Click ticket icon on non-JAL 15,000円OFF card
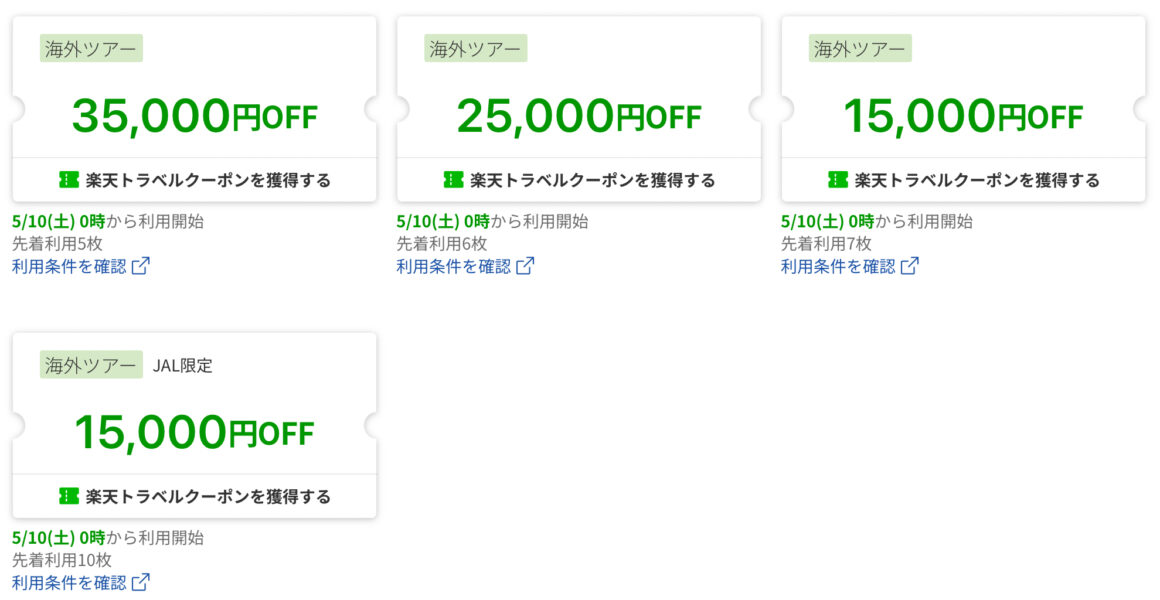Screen dimensions: 1160x600 click(x=838, y=180)
